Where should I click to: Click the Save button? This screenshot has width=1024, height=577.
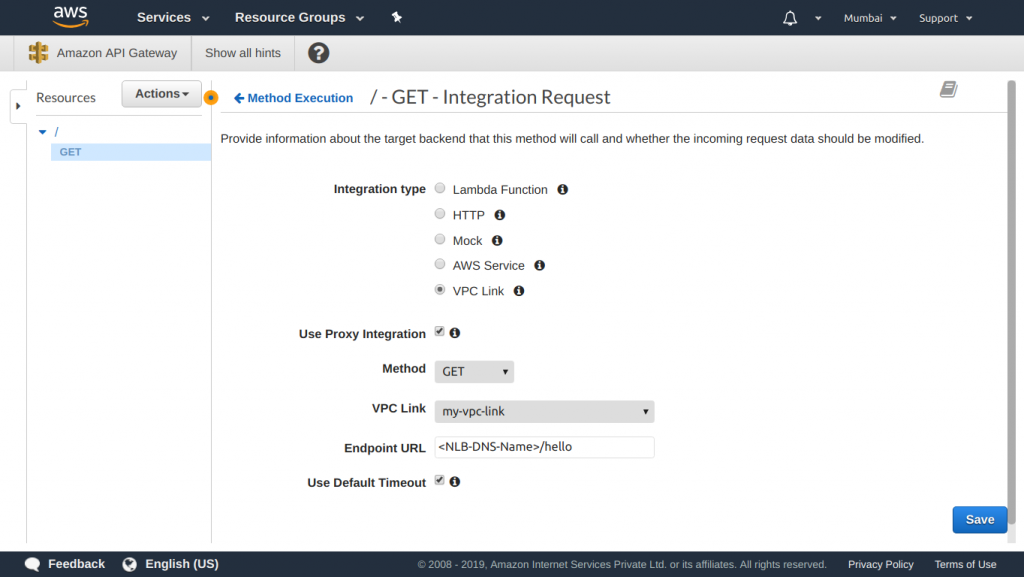979,519
